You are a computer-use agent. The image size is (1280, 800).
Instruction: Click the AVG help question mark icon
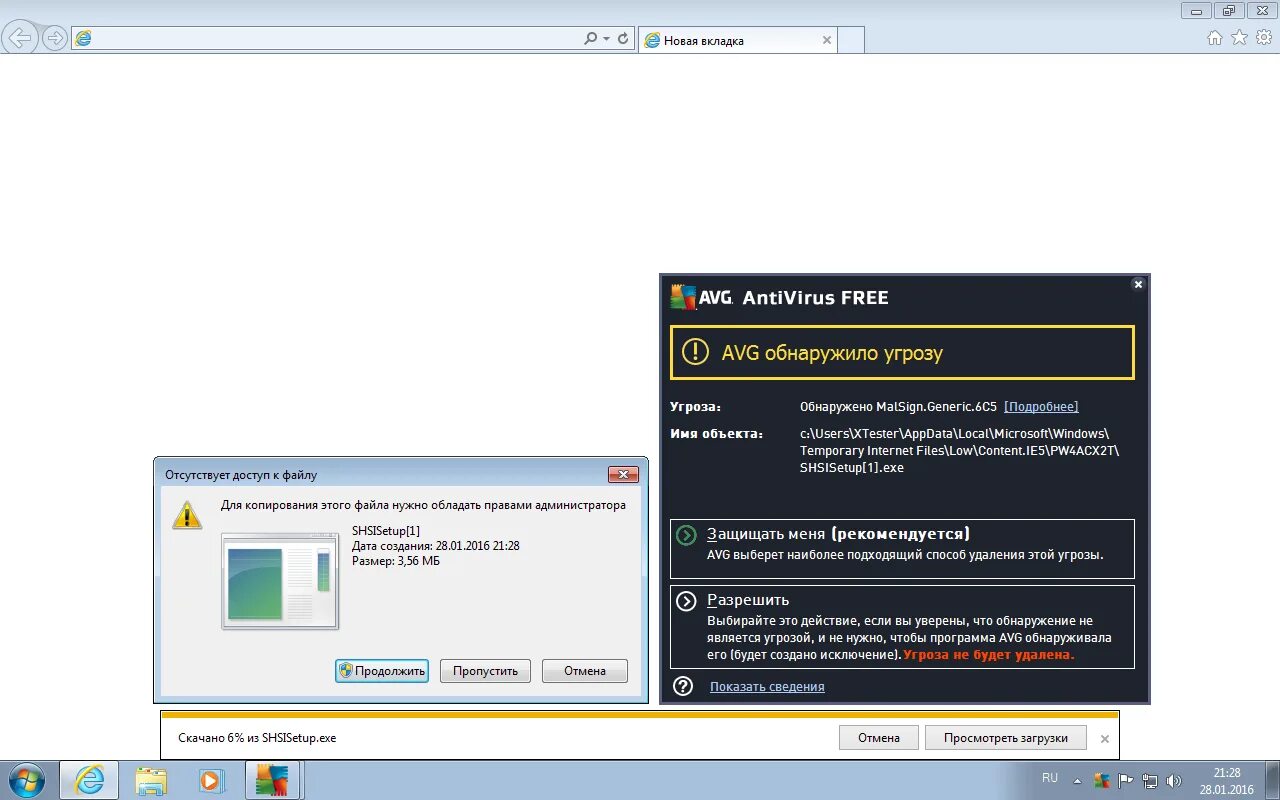pyautogui.click(x=683, y=686)
